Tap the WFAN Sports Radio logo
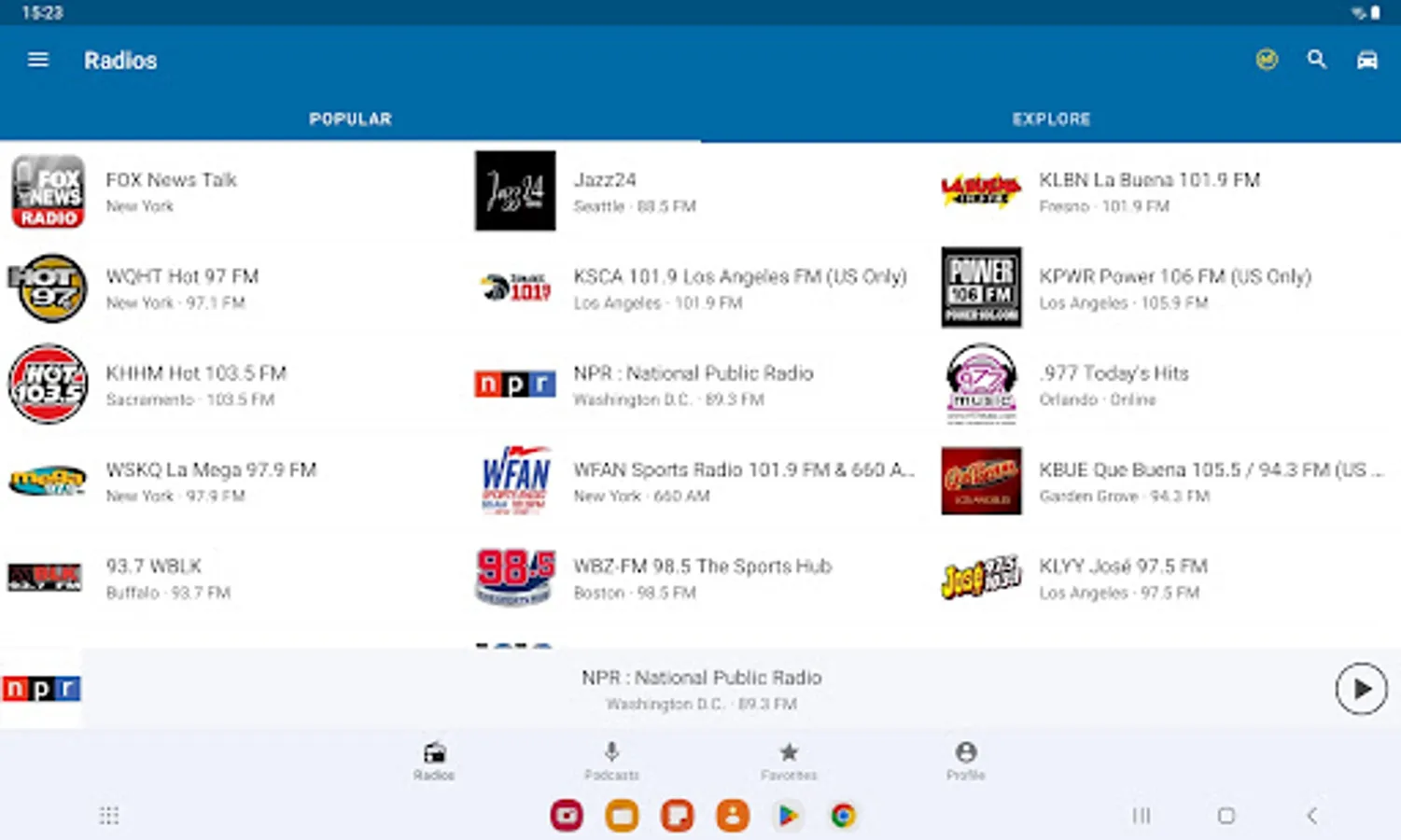This screenshot has width=1401, height=840. coord(515,480)
